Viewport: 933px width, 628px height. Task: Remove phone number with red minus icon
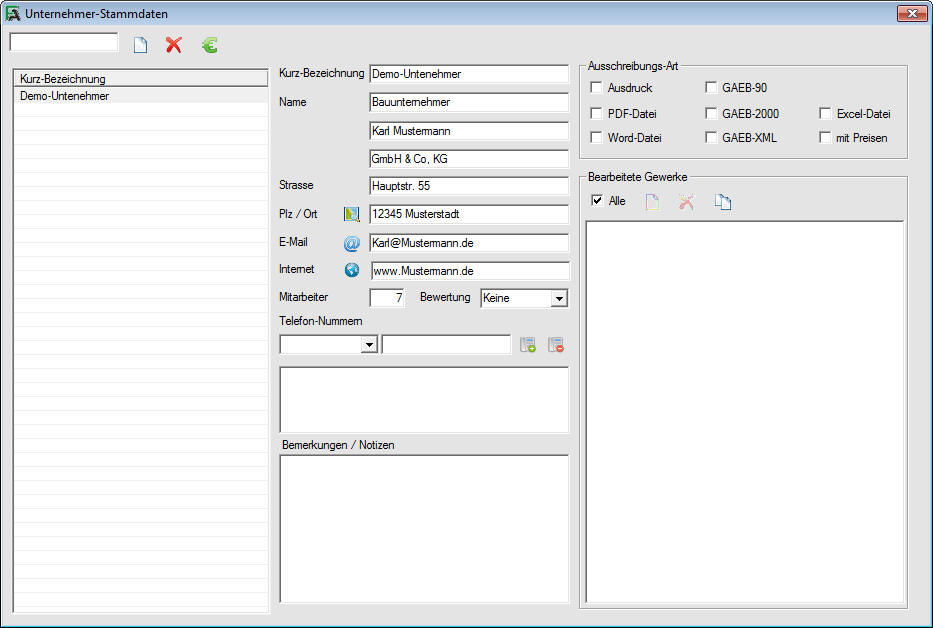coord(556,345)
